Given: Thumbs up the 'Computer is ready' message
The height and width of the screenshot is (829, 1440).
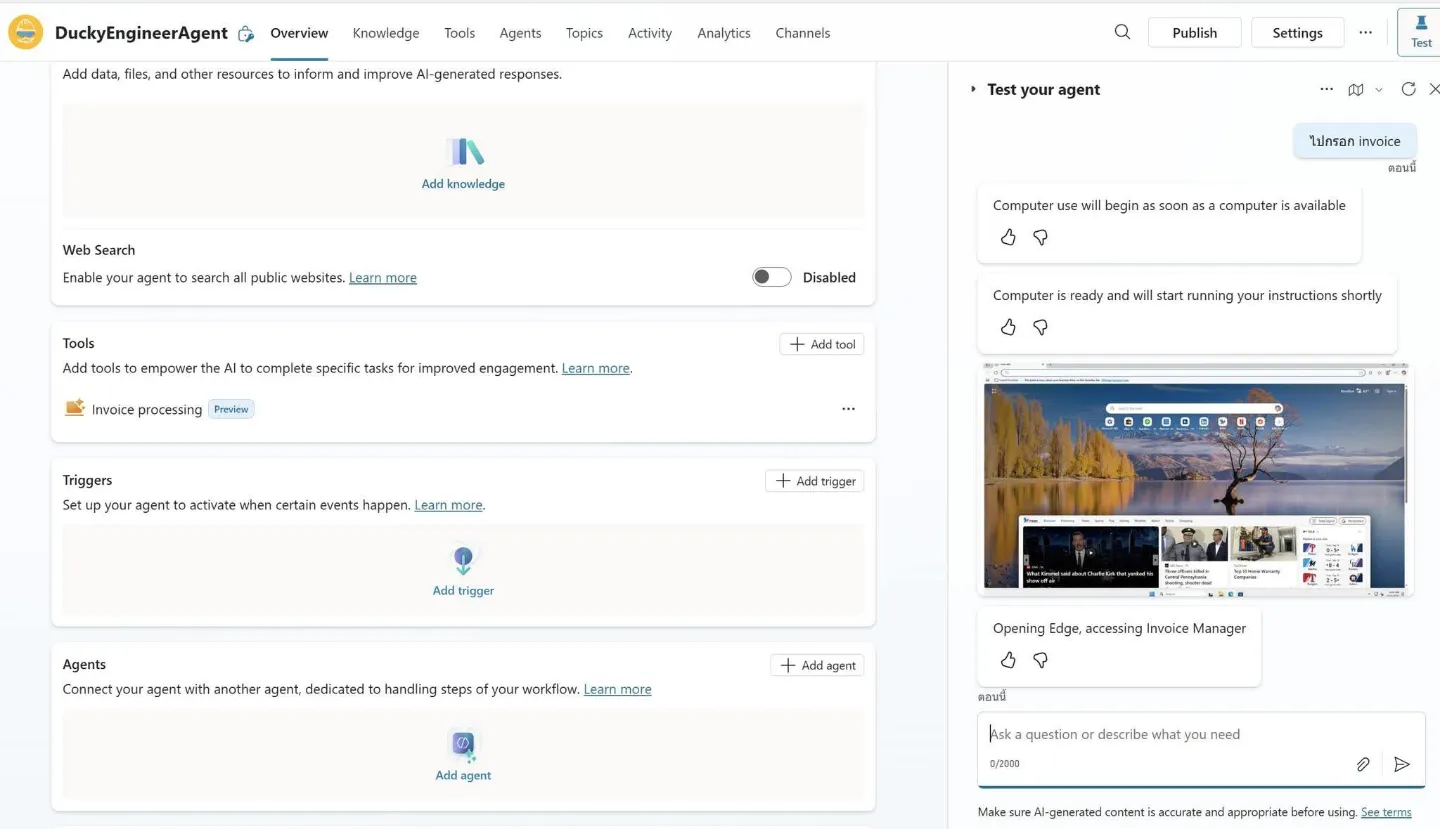Looking at the screenshot, I should click(1008, 327).
